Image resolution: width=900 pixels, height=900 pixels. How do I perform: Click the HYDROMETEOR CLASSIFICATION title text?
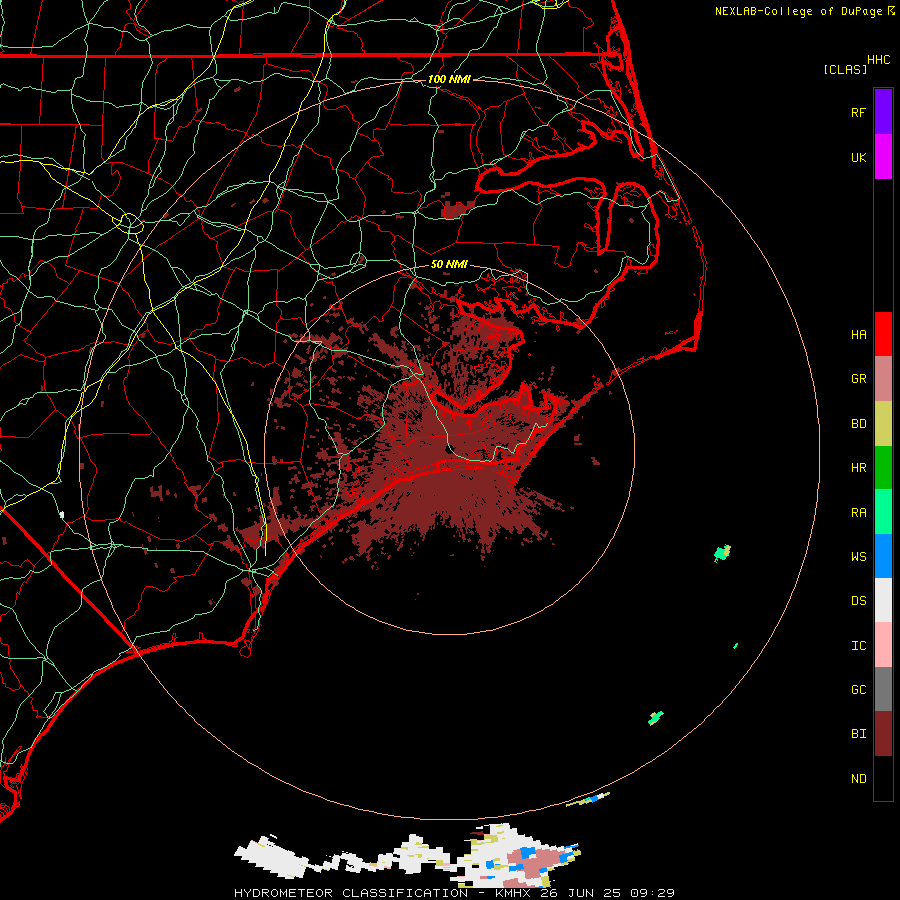click(351, 893)
